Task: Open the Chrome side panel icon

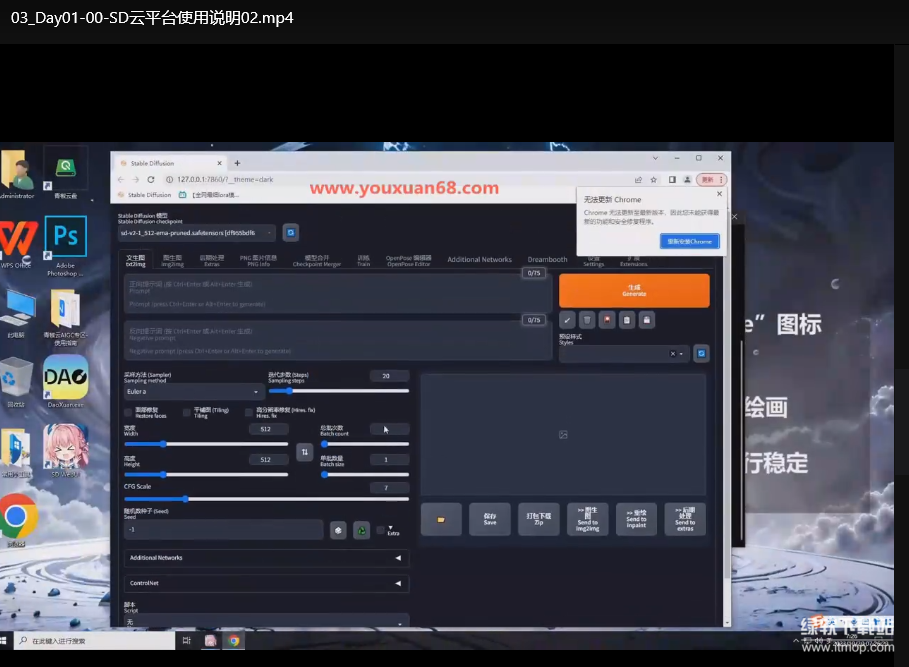Action: 672,180
